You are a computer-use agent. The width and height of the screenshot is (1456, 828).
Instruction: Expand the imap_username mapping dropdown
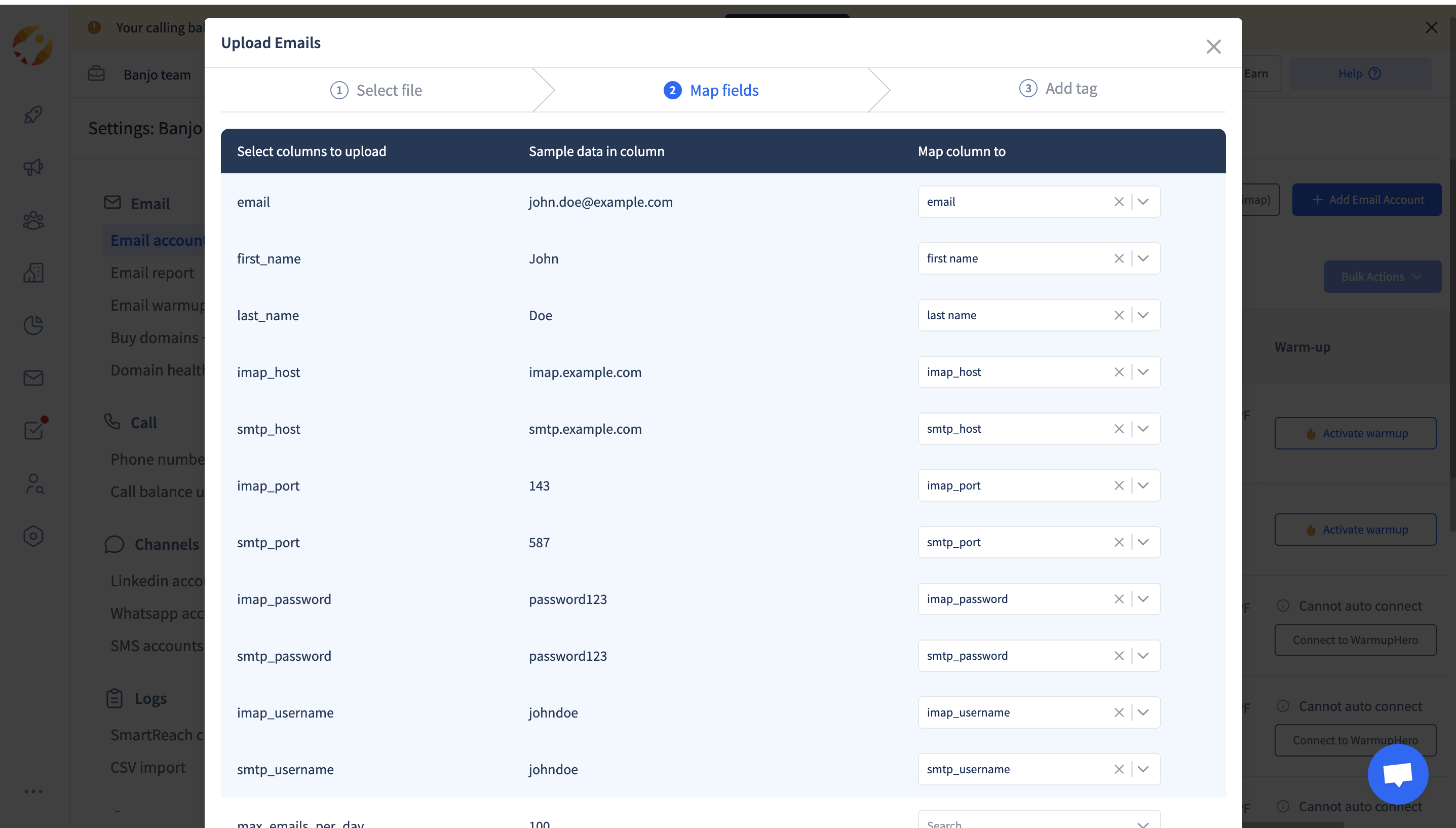pos(1143,712)
